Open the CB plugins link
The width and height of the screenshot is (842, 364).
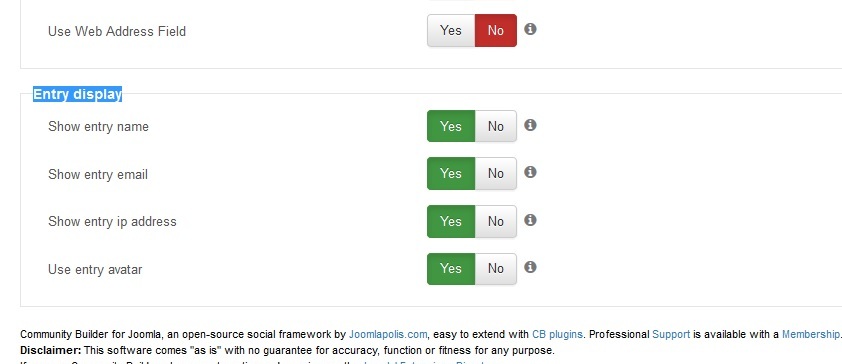(x=557, y=334)
